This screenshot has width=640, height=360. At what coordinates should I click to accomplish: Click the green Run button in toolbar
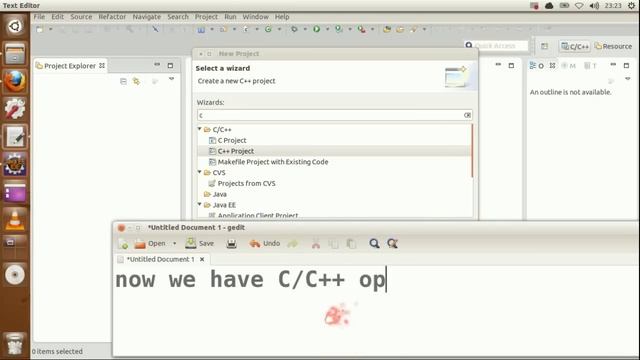[316, 29]
